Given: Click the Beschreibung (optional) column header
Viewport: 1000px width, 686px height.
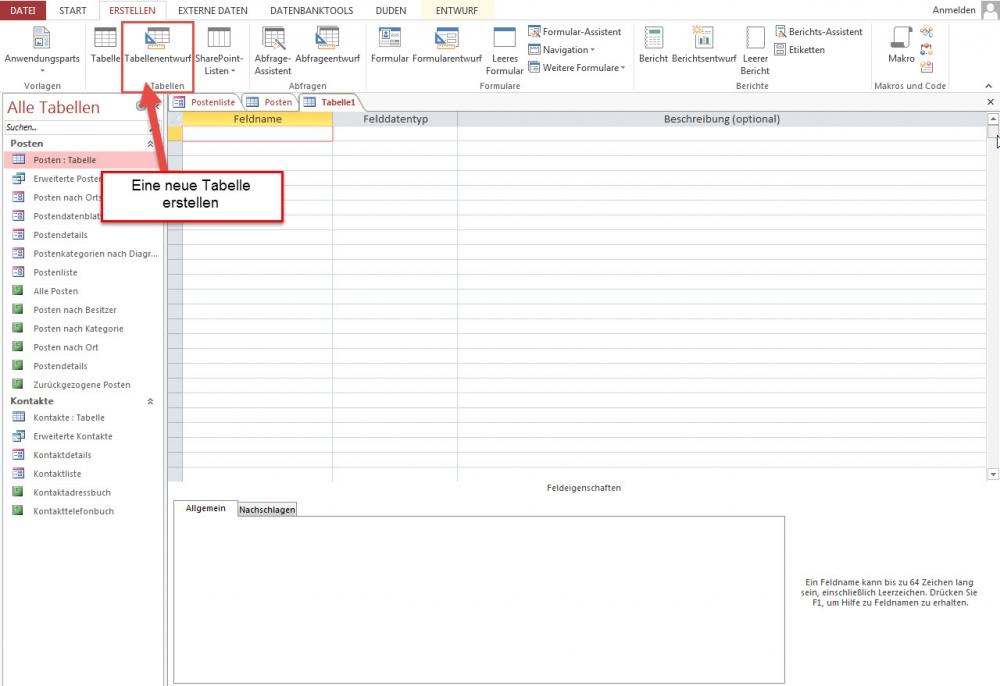Looking at the screenshot, I should coord(721,119).
